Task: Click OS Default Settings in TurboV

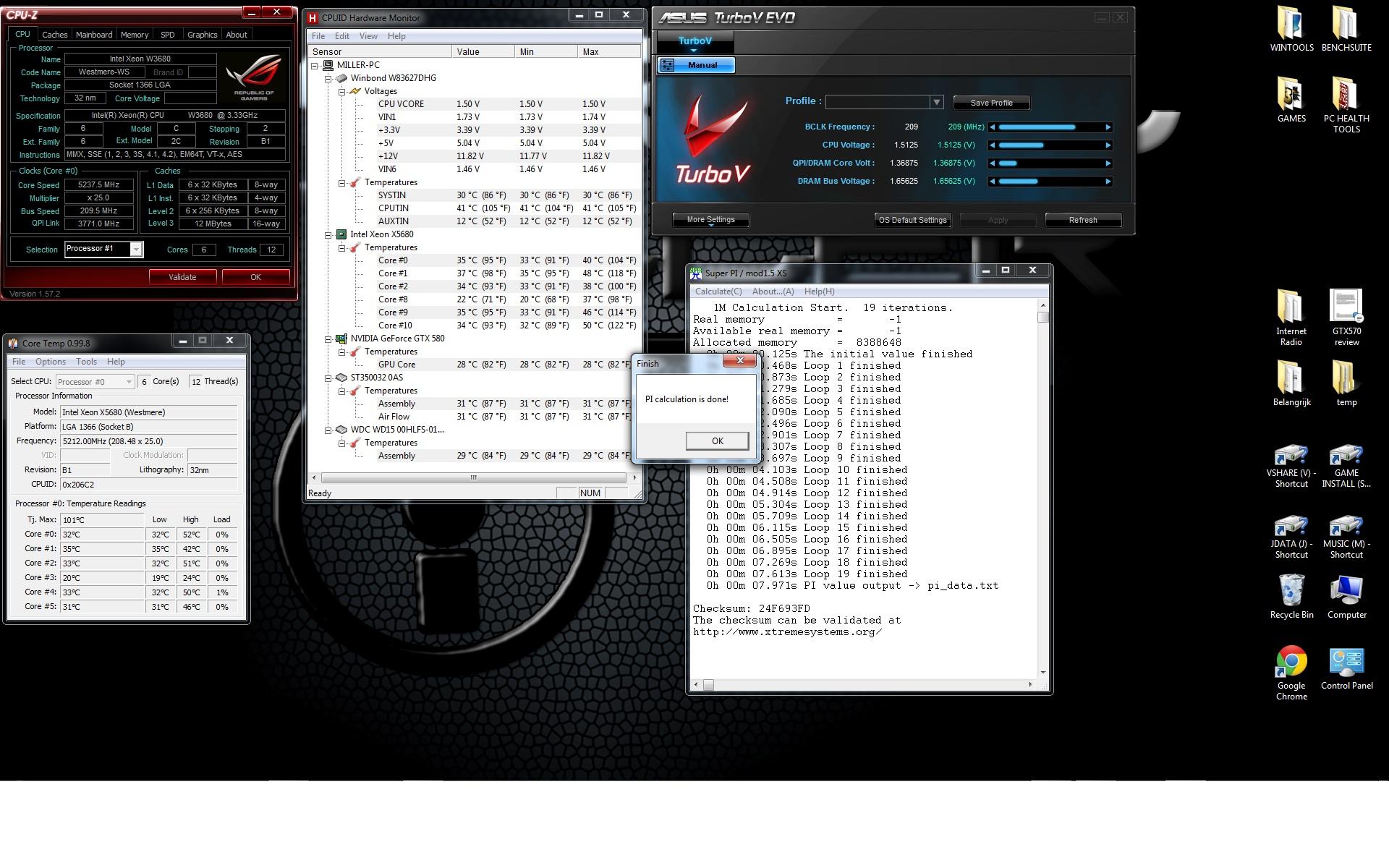Action: 912,220
